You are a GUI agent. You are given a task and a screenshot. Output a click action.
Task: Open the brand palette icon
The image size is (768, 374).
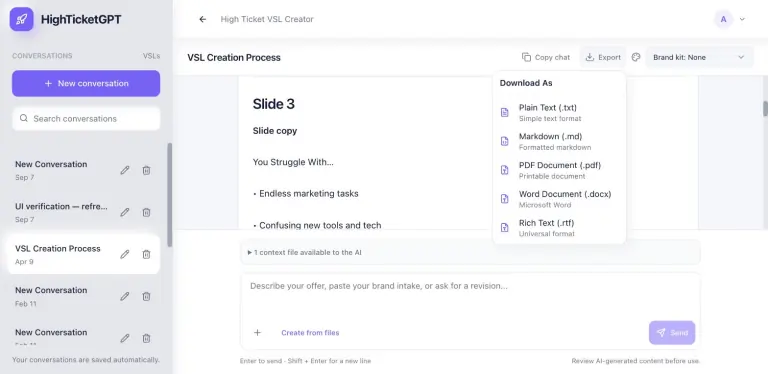click(x=636, y=57)
